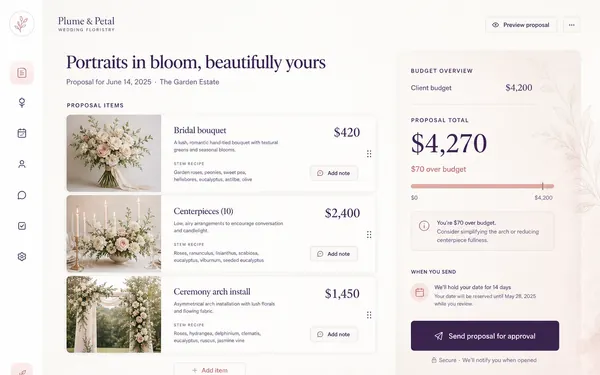Open the messages chat bubble icon
The height and width of the screenshot is (375, 600).
(22, 195)
